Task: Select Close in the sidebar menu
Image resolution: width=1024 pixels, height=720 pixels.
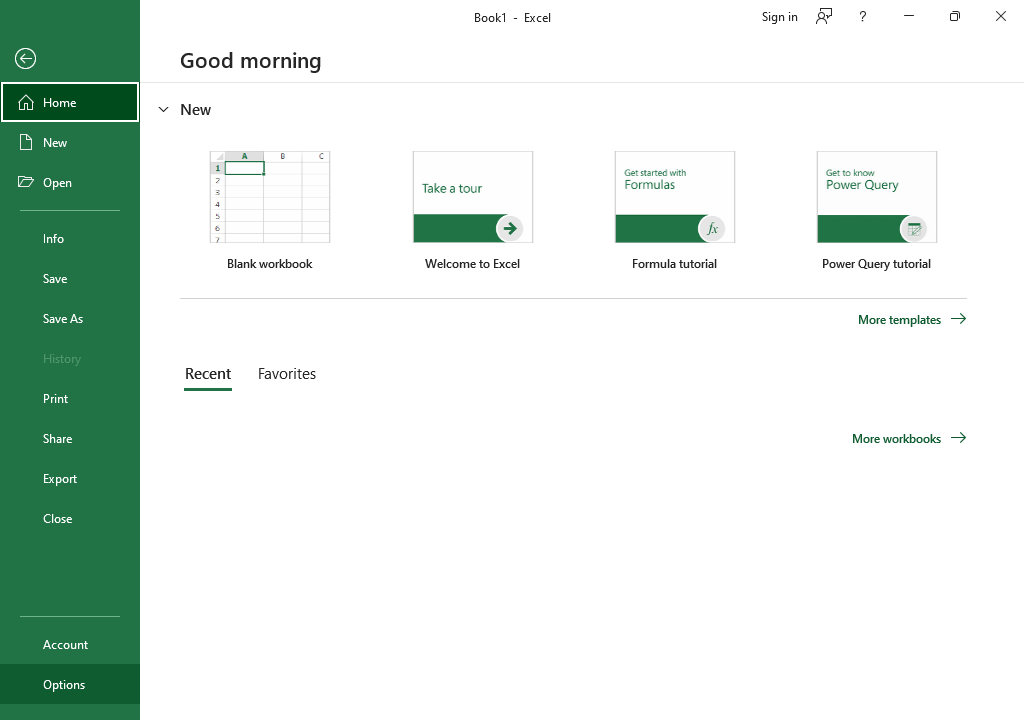Action: click(70, 519)
